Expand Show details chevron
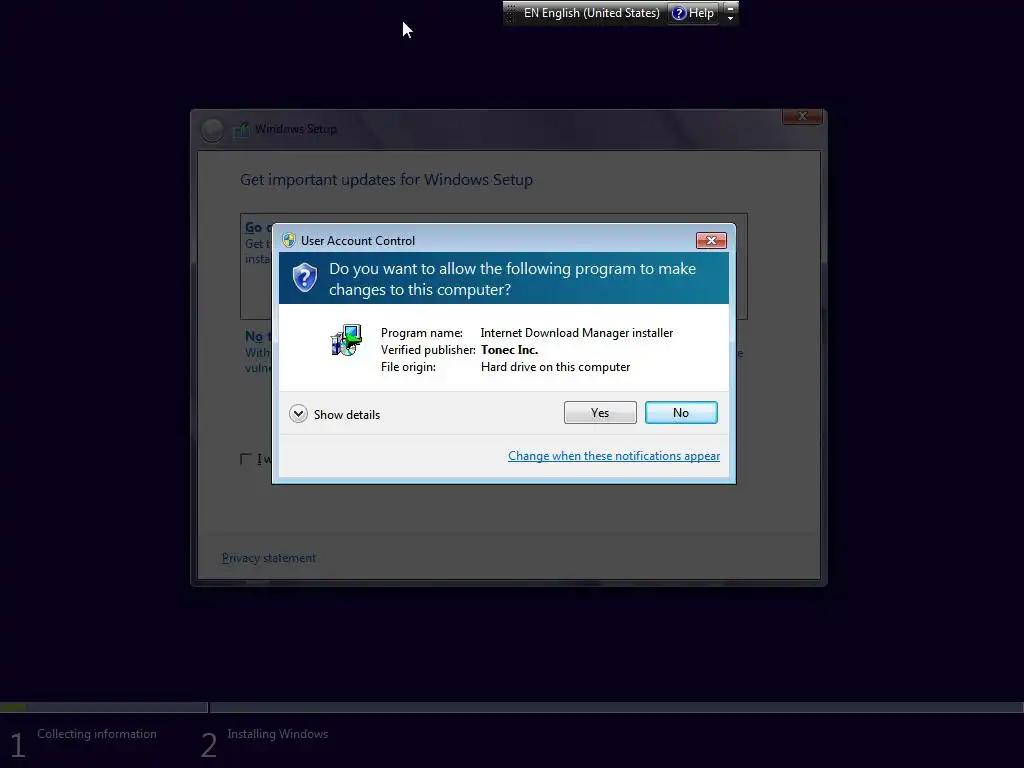The width and height of the screenshot is (1024, 768). (298, 414)
